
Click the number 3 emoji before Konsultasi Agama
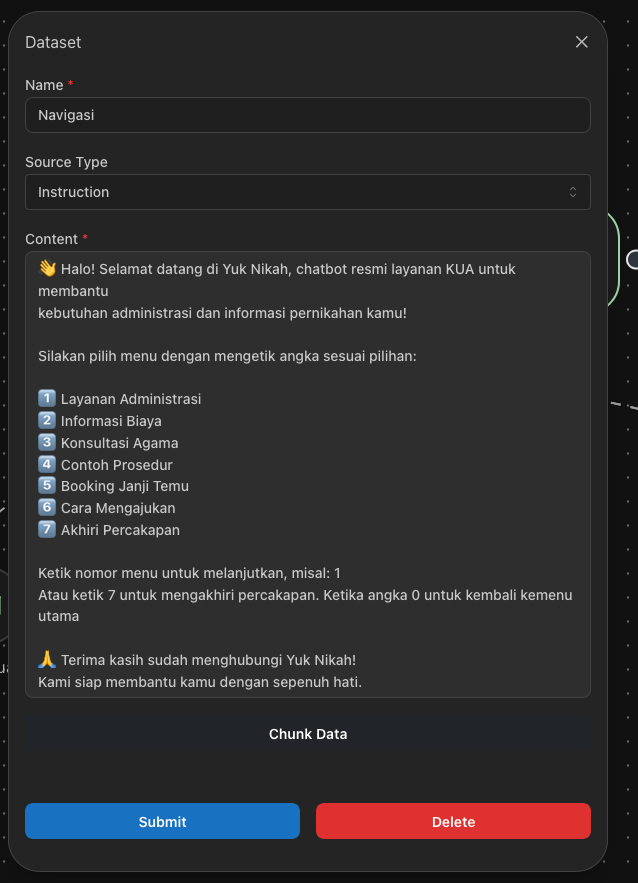tap(47, 443)
